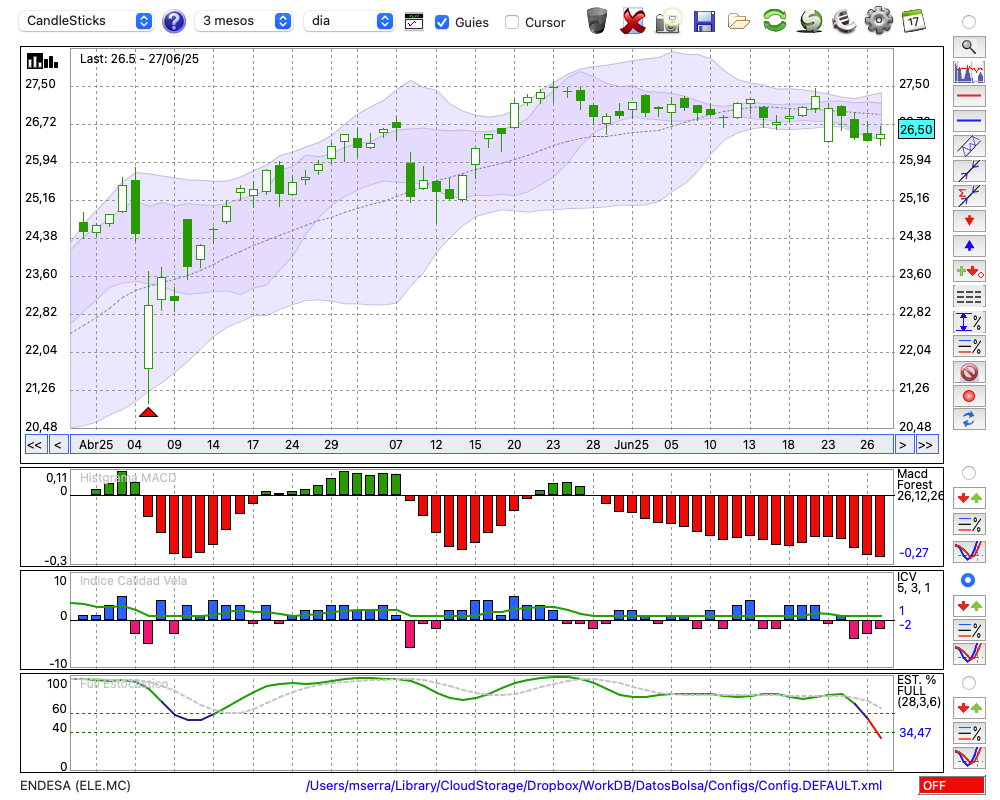Click the 'EST. % FULL (28,3,6)' label
The image size is (1000, 800).
[x=918, y=691]
